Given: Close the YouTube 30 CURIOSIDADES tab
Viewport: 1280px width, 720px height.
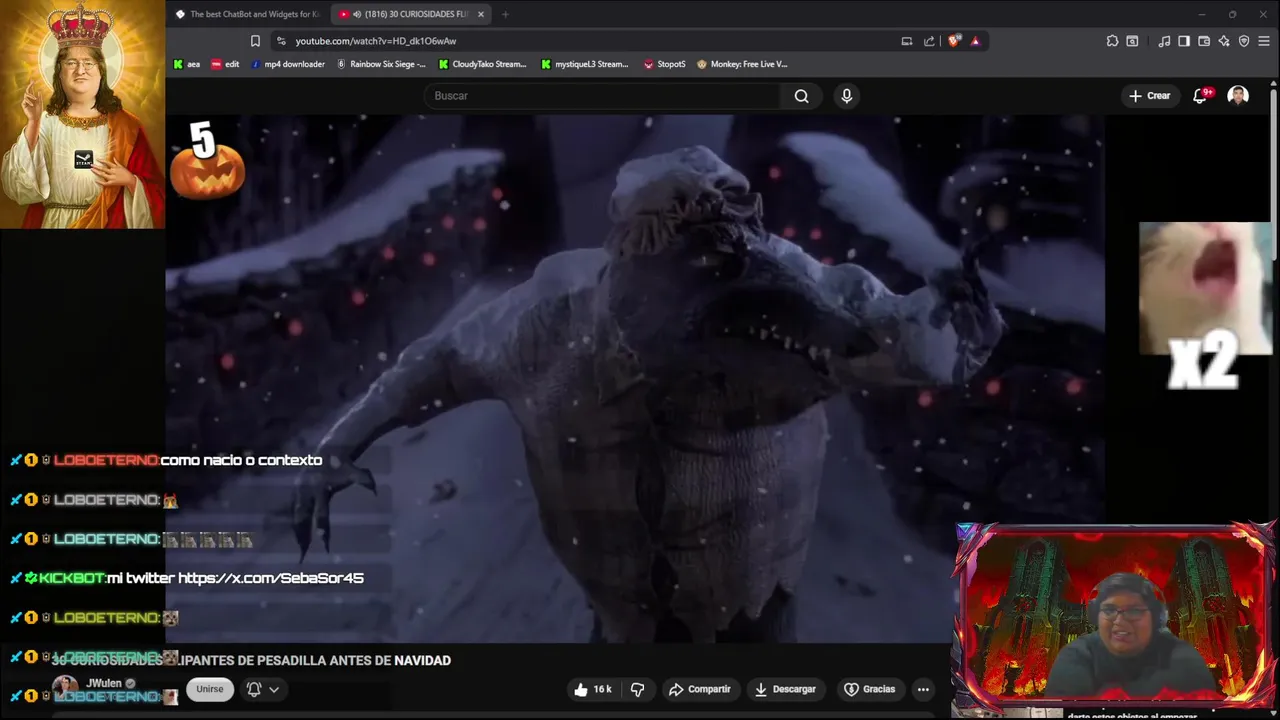Looking at the screenshot, I should click(x=481, y=14).
